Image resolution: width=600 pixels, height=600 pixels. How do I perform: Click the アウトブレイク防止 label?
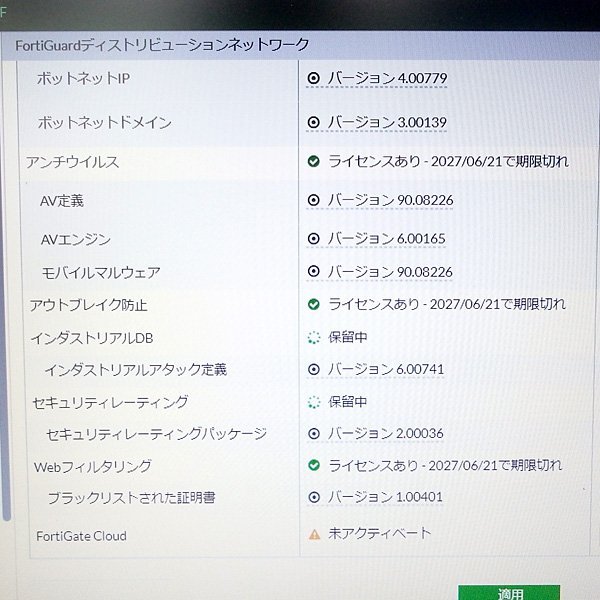(88, 305)
